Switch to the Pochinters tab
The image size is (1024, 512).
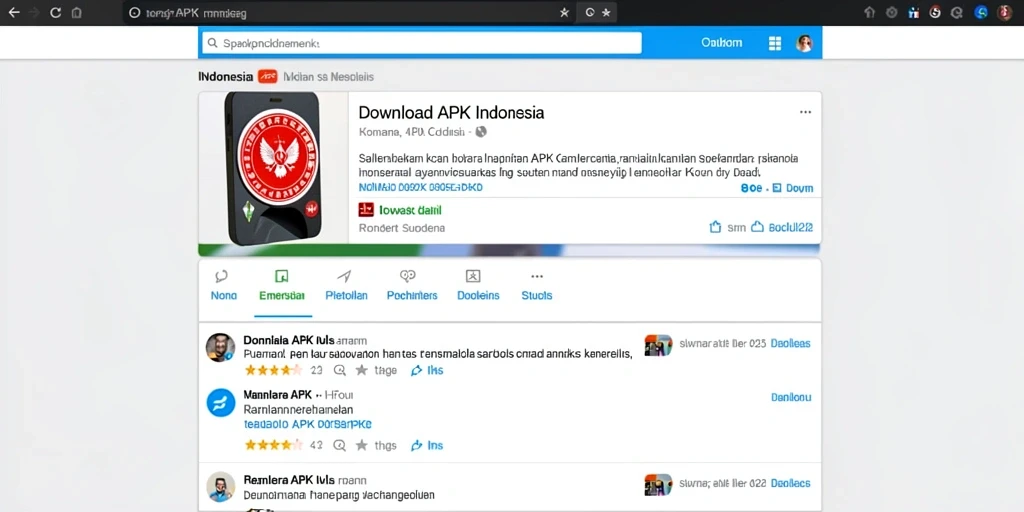point(411,286)
